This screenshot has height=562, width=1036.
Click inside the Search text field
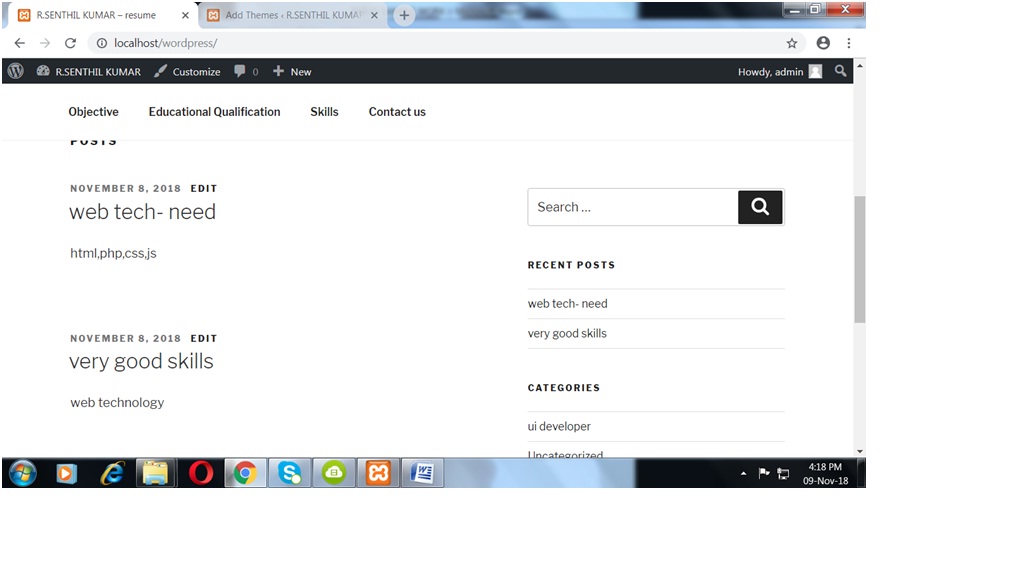pyautogui.click(x=632, y=207)
